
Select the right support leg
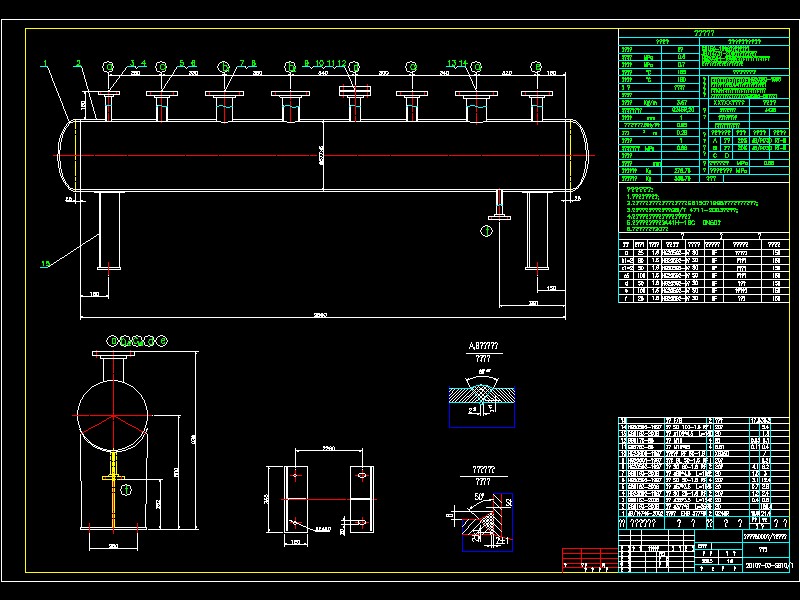point(537,231)
